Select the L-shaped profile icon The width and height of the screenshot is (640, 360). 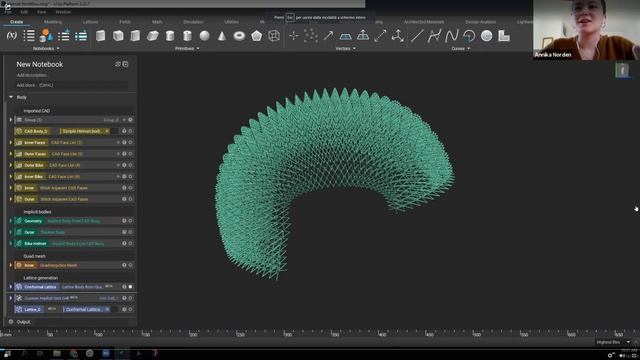tap(504, 36)
